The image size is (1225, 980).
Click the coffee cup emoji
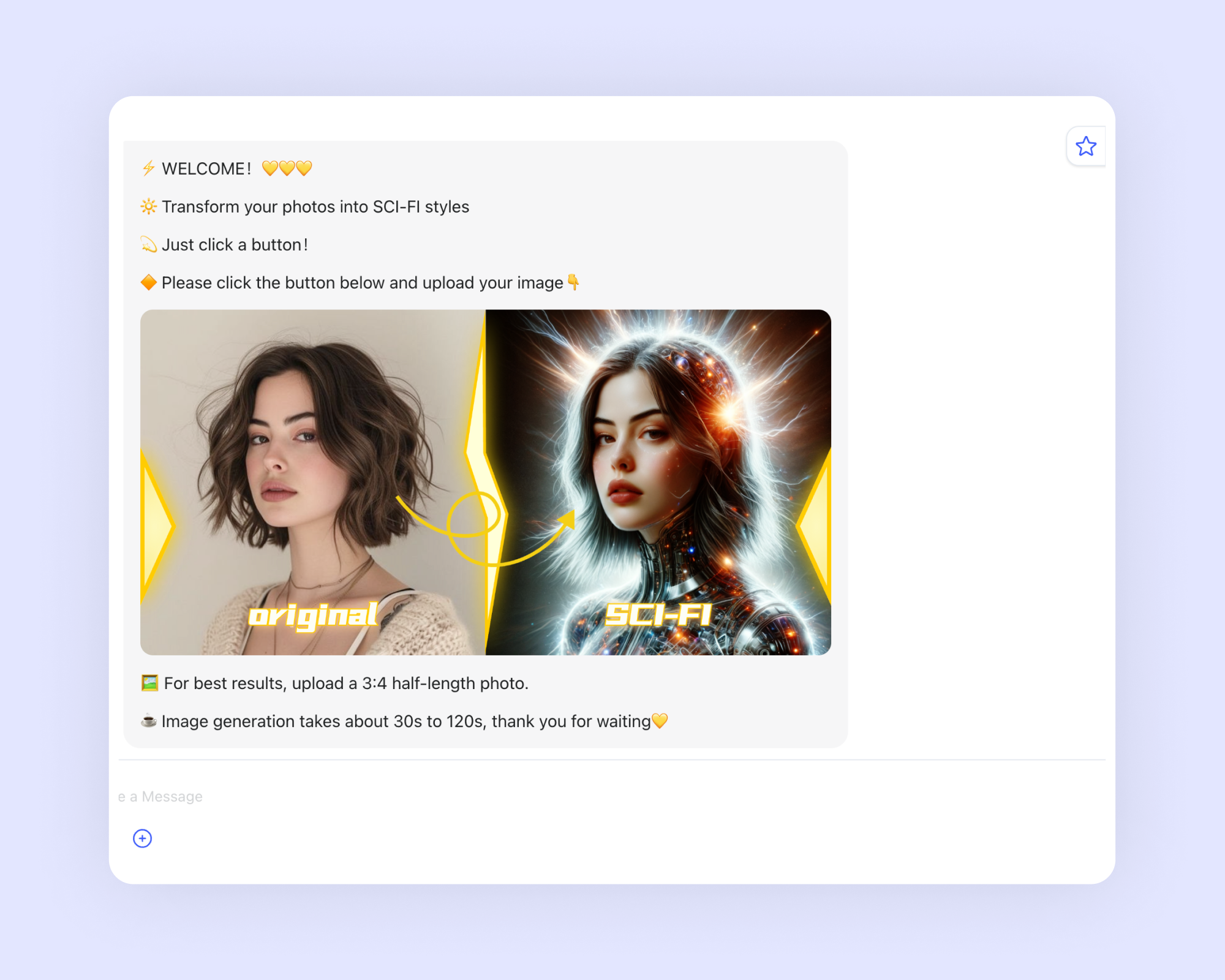coord(148,721)
